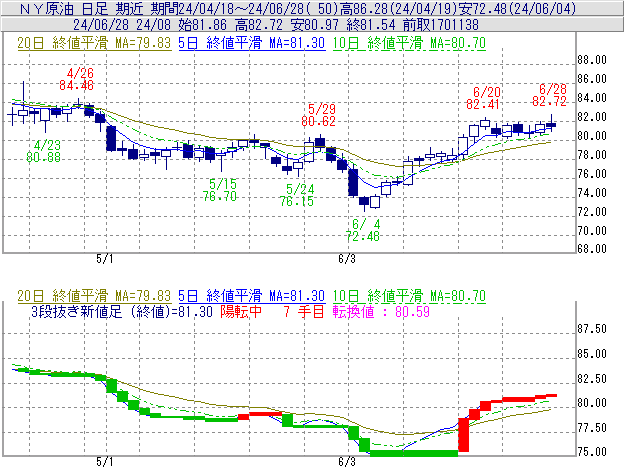This screenshot has width=624, height=475.
Task: Click the upper chart's 5日 終値平滑 MA=81.30 legend
Action: coord(252,43)
